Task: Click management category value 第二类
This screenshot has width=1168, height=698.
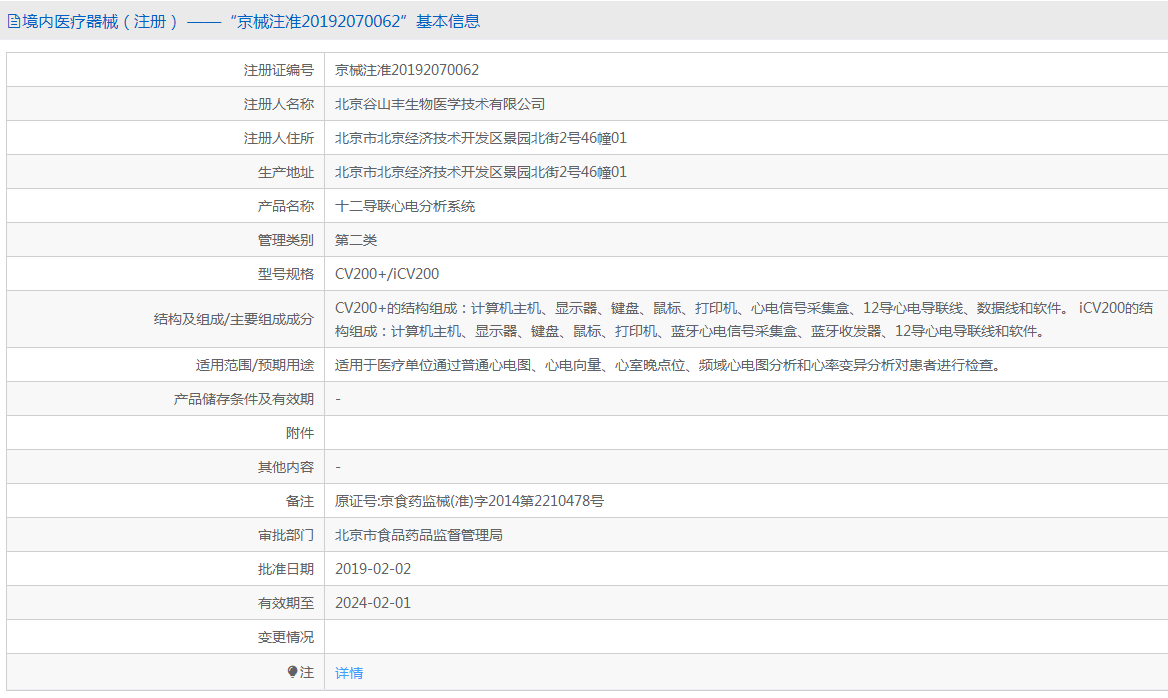Action: tap(356, 240)
